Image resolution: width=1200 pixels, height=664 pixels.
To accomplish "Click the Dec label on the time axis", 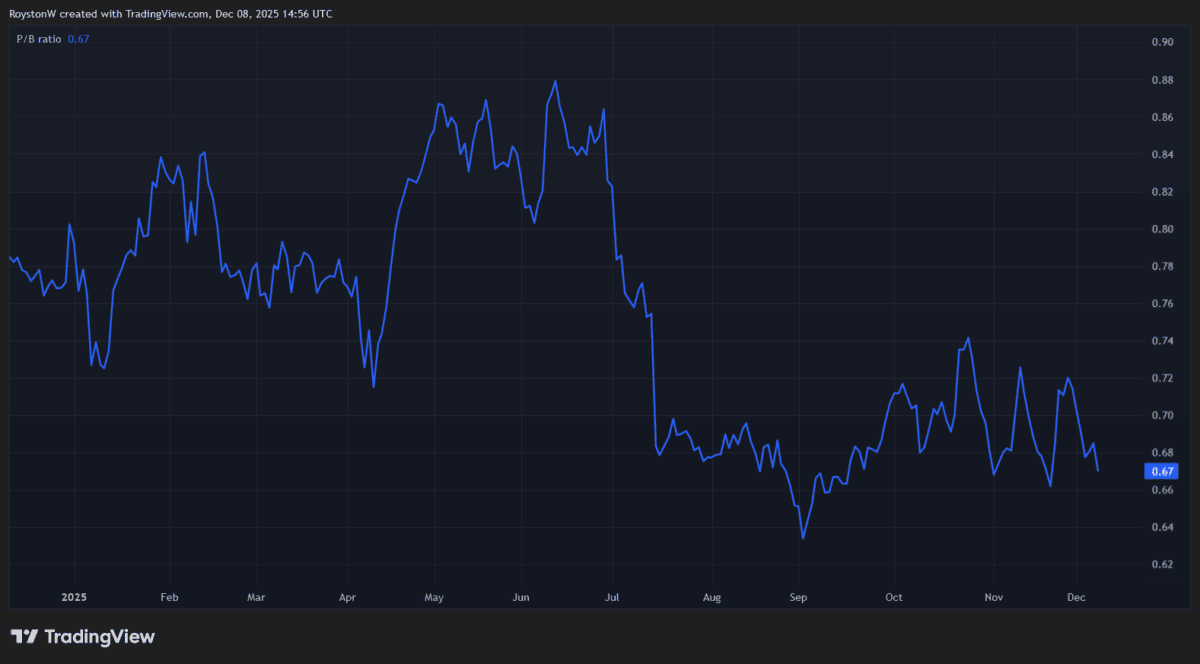I will point(1076,597).
